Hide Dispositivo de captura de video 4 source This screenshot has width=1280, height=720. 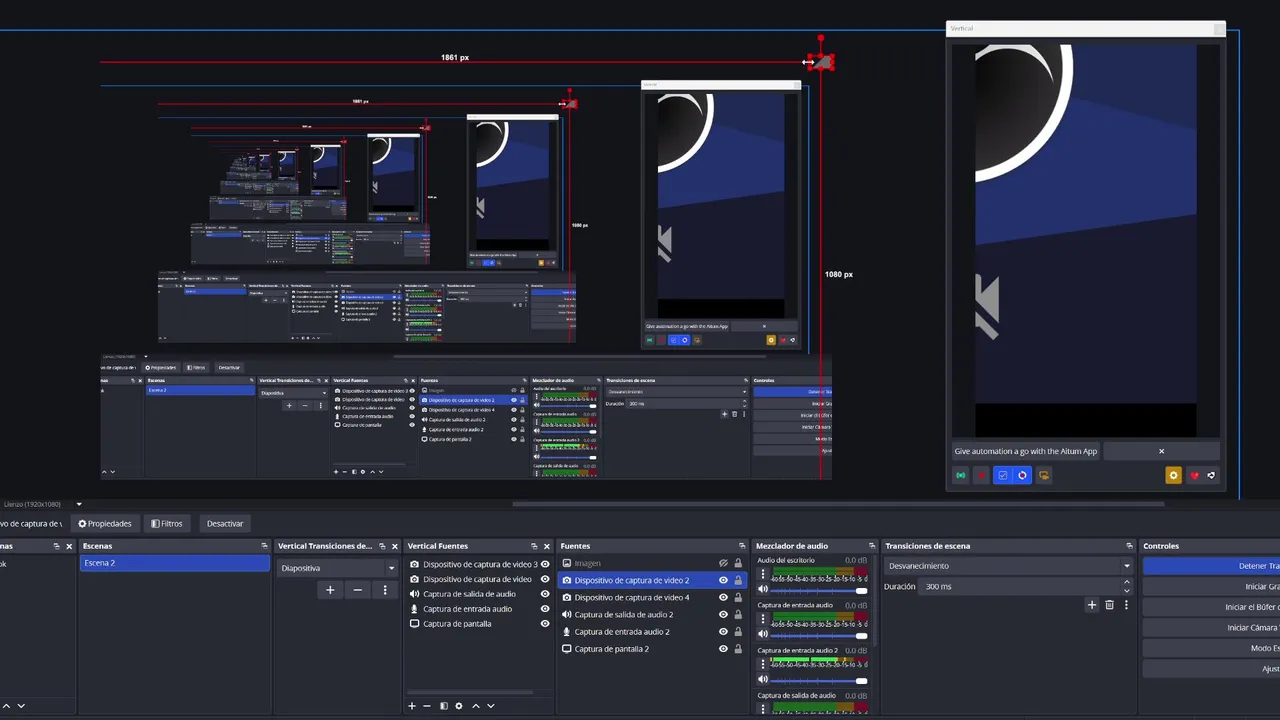click(x=723, y=597)
